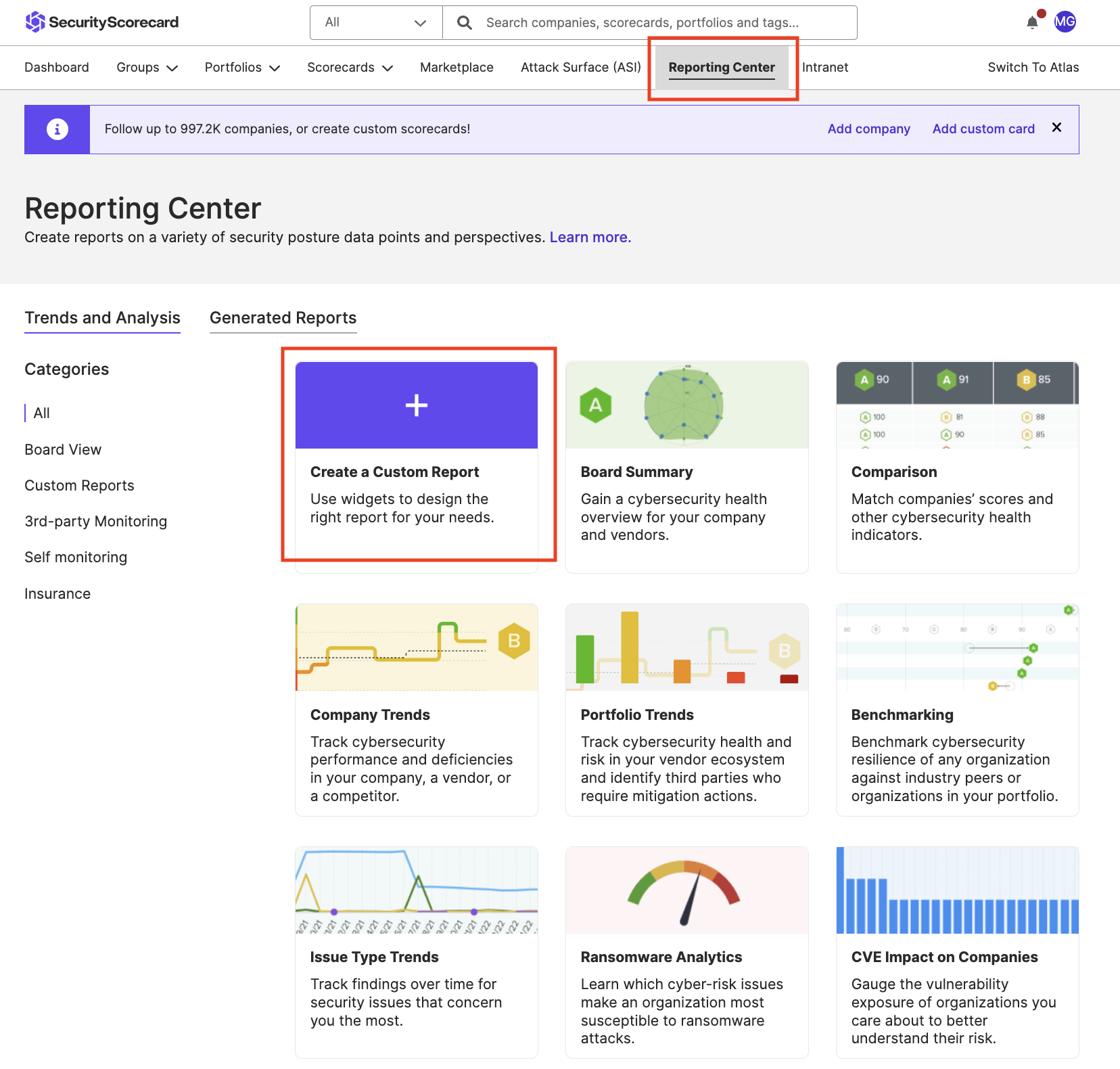Click the plus icon on Custom Report card

tap(417, 405)
